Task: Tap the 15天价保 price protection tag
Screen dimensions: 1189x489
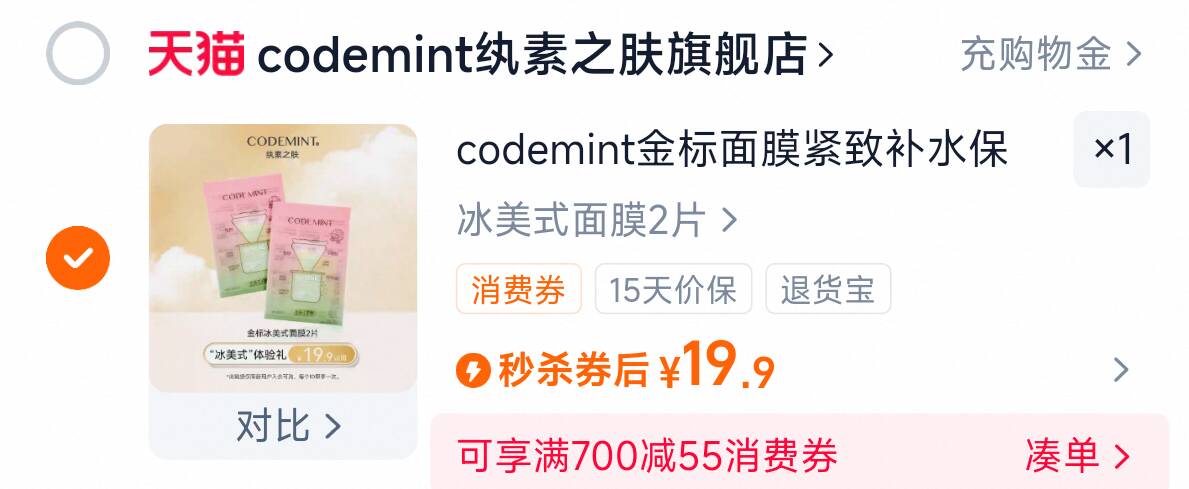Action: click(673, 289)
